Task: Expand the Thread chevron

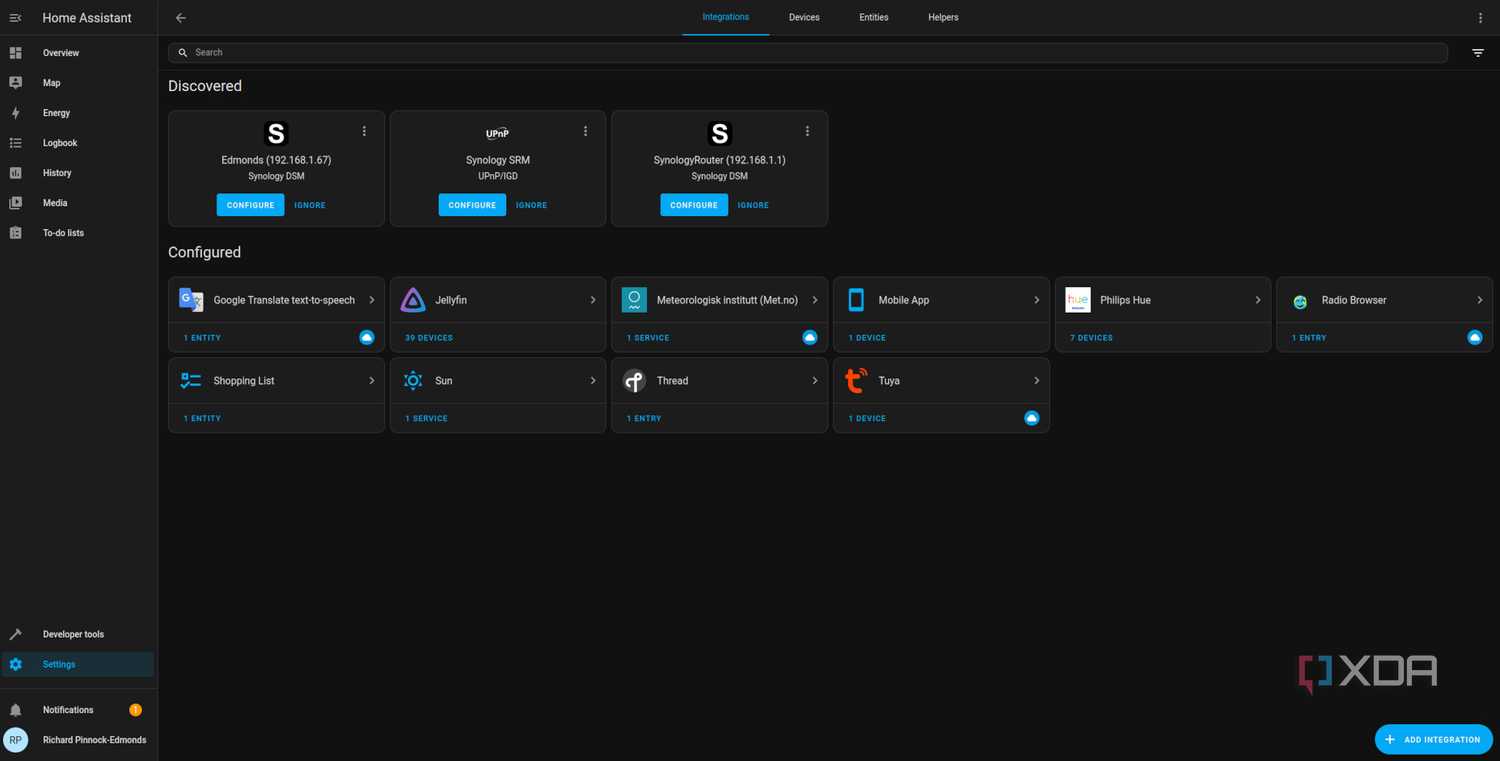Action: pos(815,381)
